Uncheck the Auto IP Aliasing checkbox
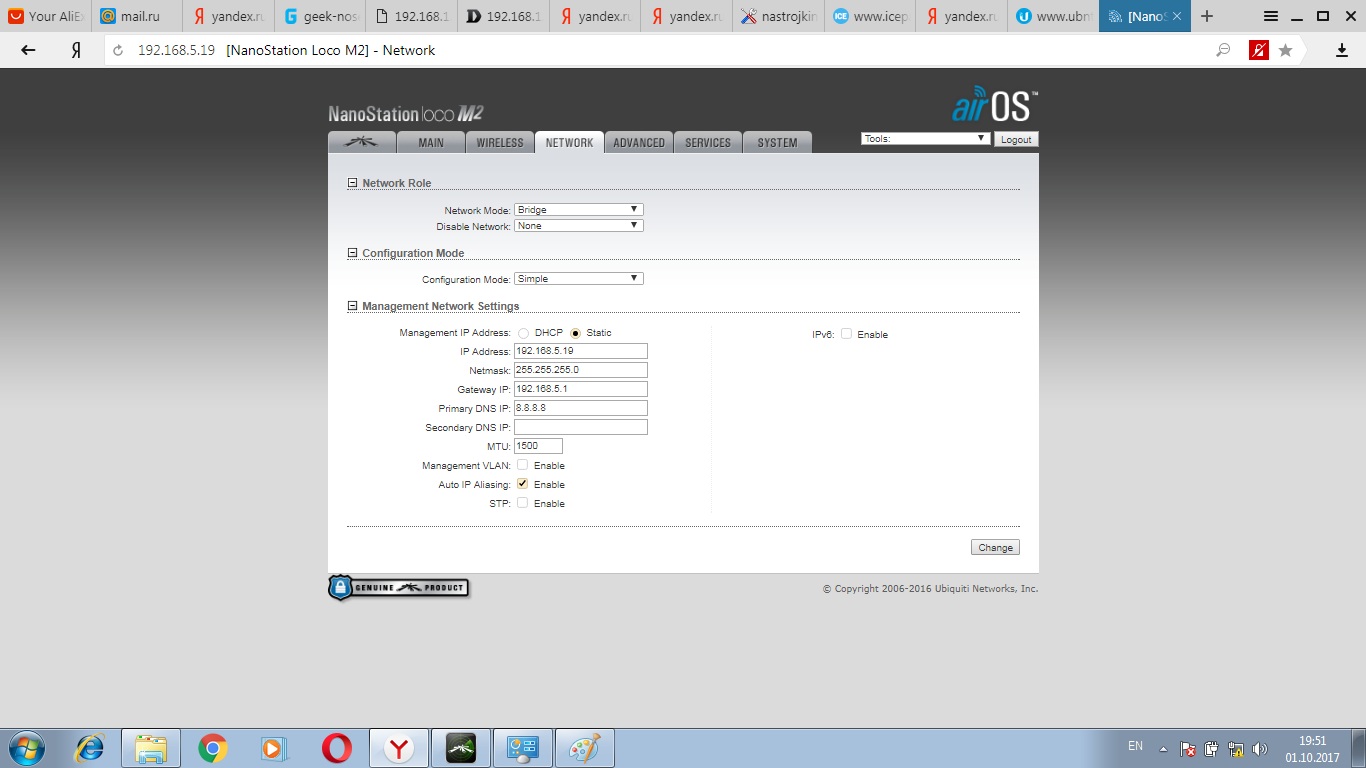This screenshot has width=1366, height=768. point(522,484)
